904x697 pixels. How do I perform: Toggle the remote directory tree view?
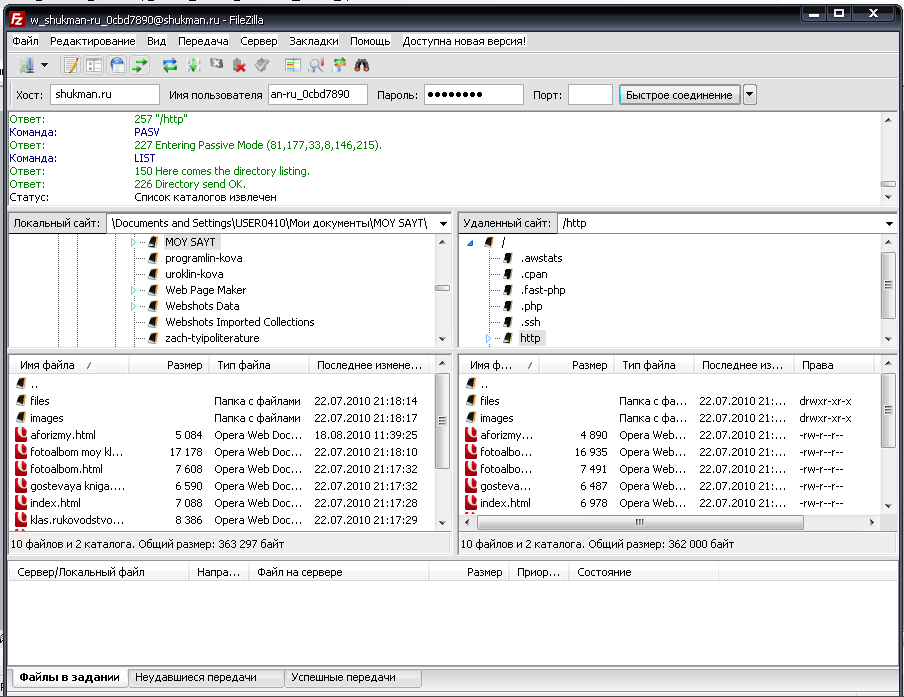[x=117, y=65]
